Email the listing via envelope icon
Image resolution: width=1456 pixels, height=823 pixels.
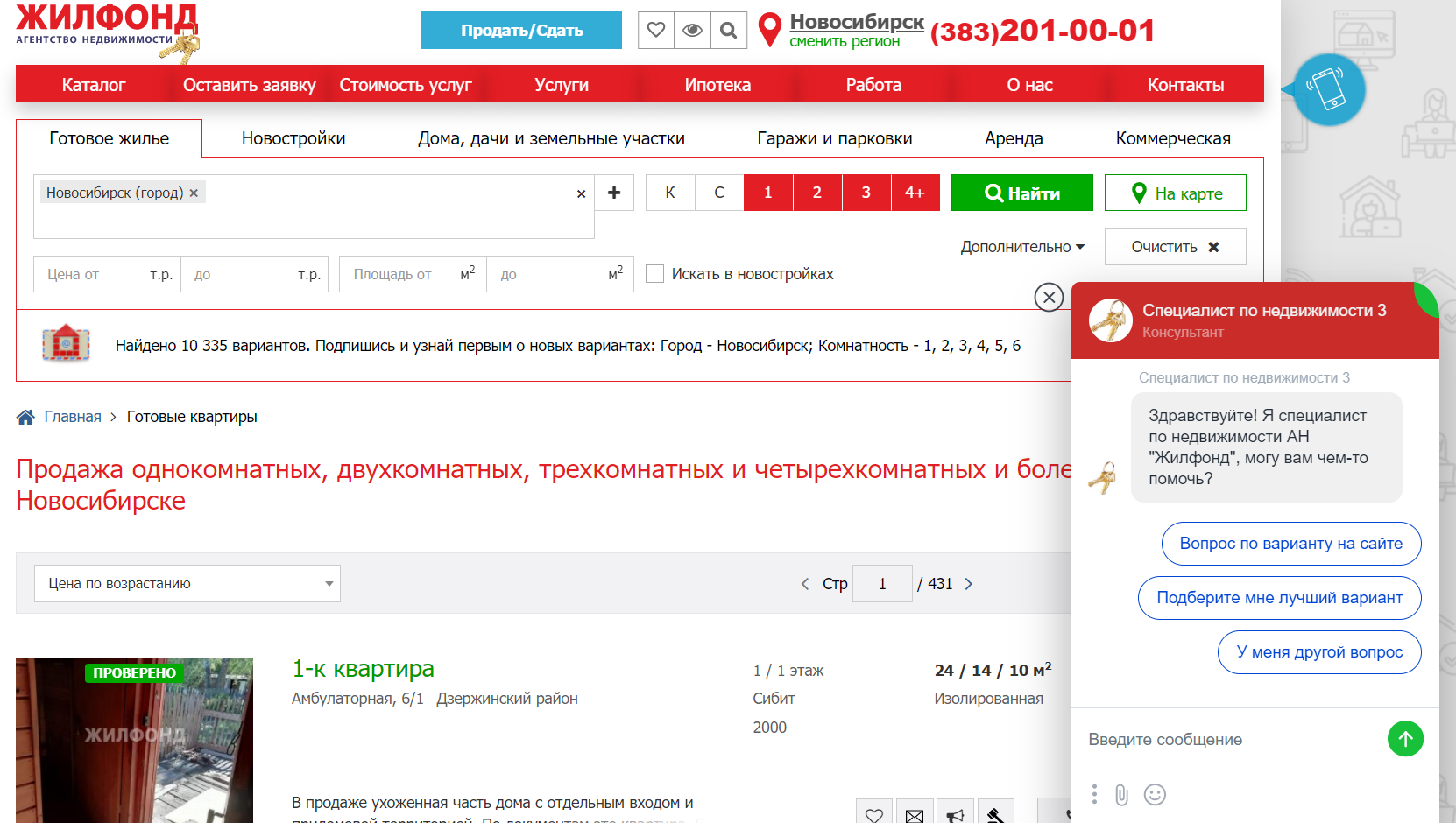(915, 813)
